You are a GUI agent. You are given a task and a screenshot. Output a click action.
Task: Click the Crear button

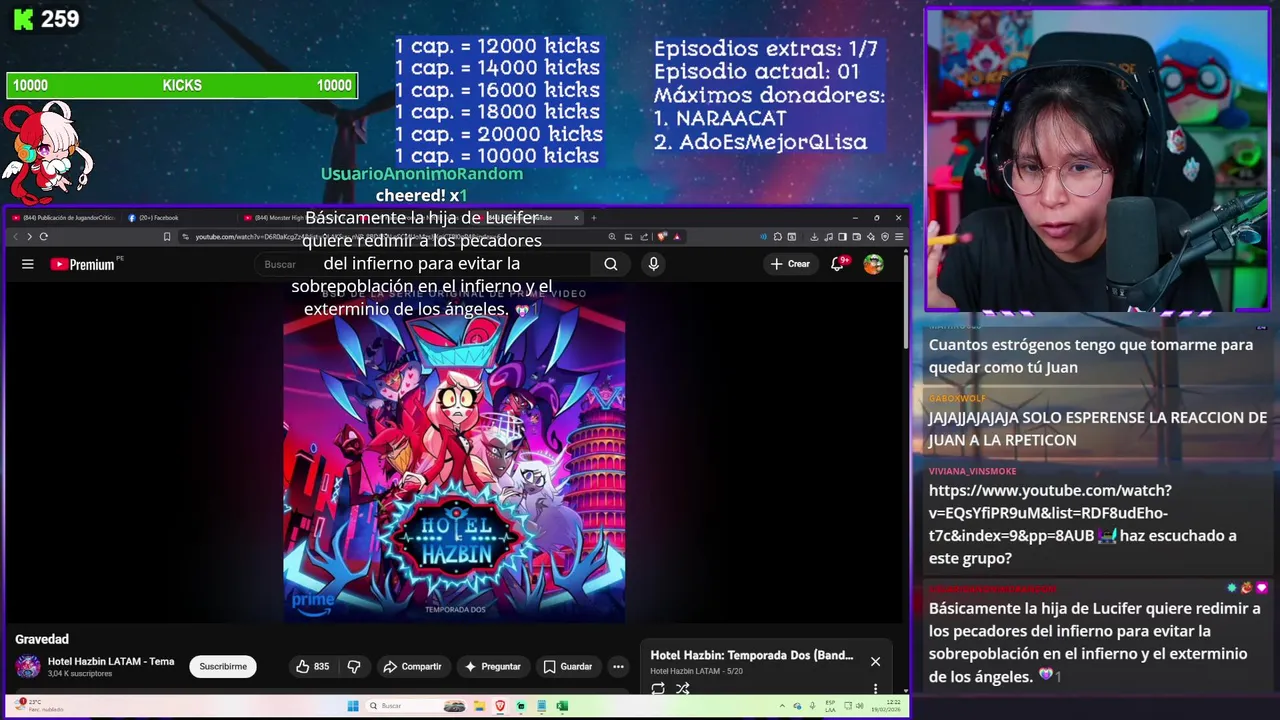pos(790,264)
